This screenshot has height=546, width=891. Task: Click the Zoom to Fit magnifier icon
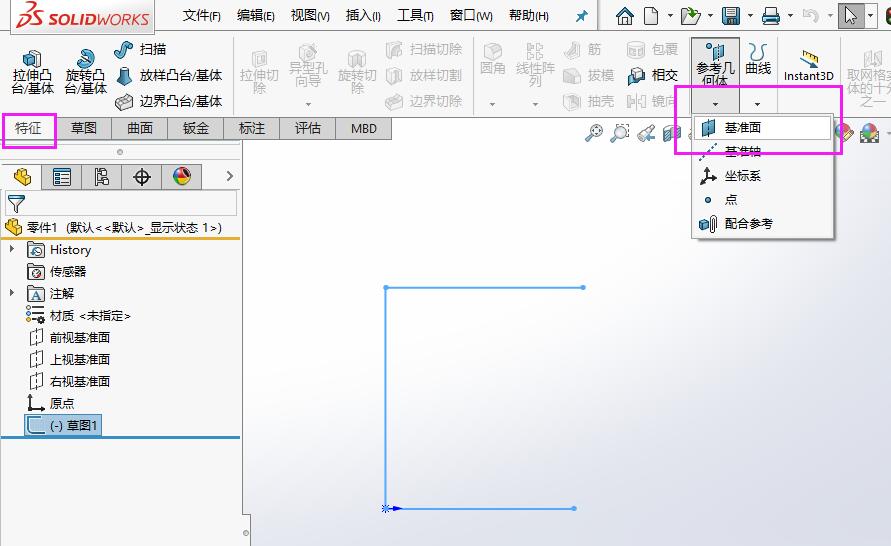[x=594, y=134]
